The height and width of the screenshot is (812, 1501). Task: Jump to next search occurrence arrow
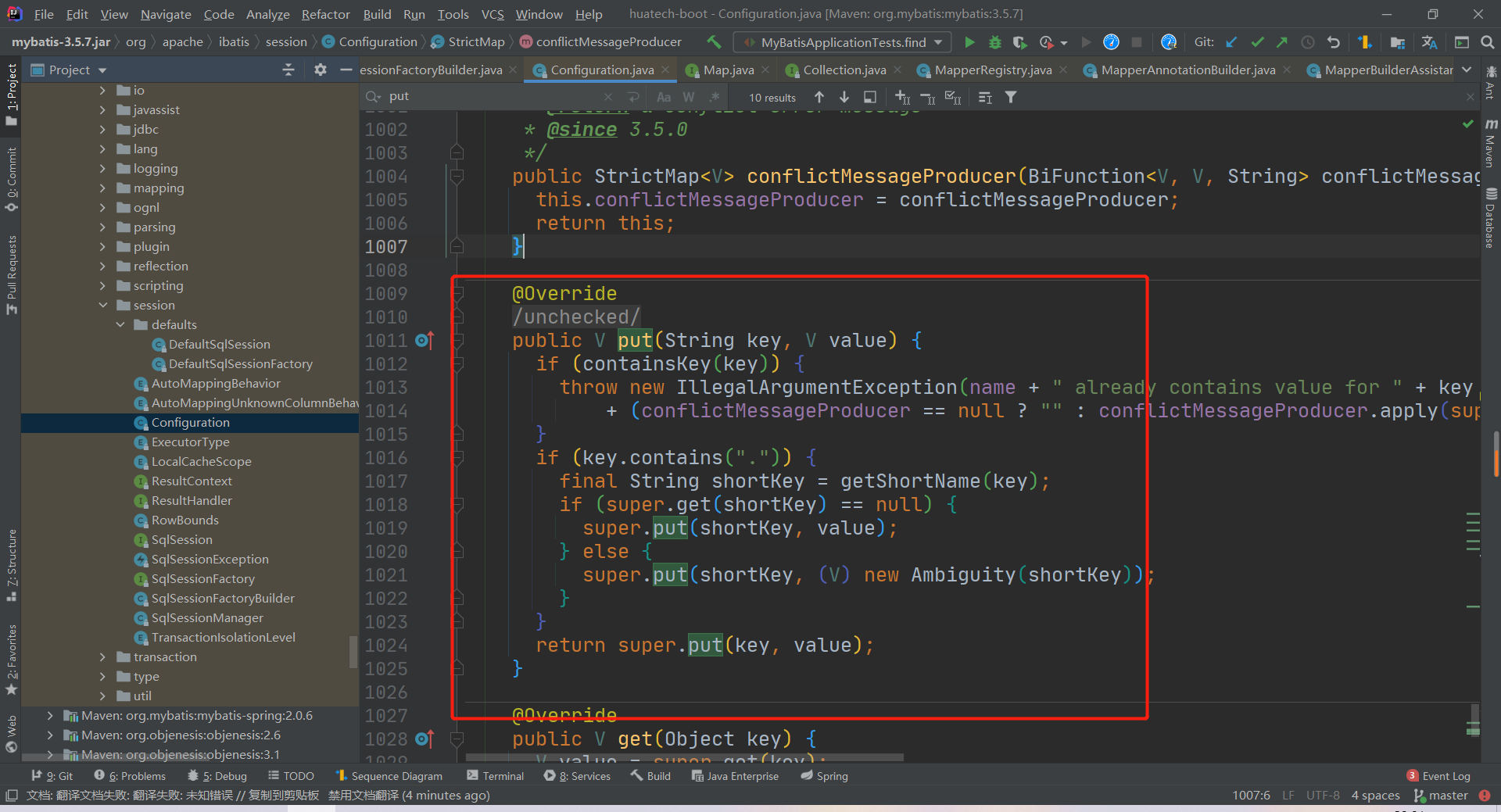(844, 97)
